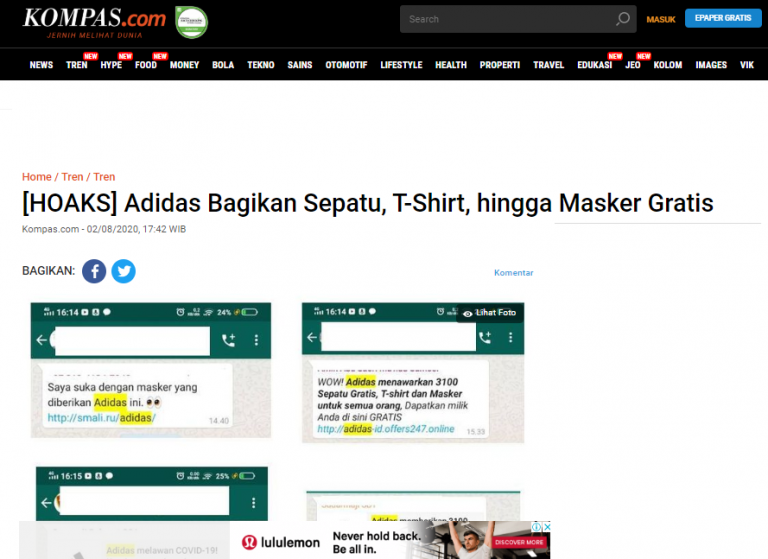Open the IMAGES menu item

(x=711, y=65)
